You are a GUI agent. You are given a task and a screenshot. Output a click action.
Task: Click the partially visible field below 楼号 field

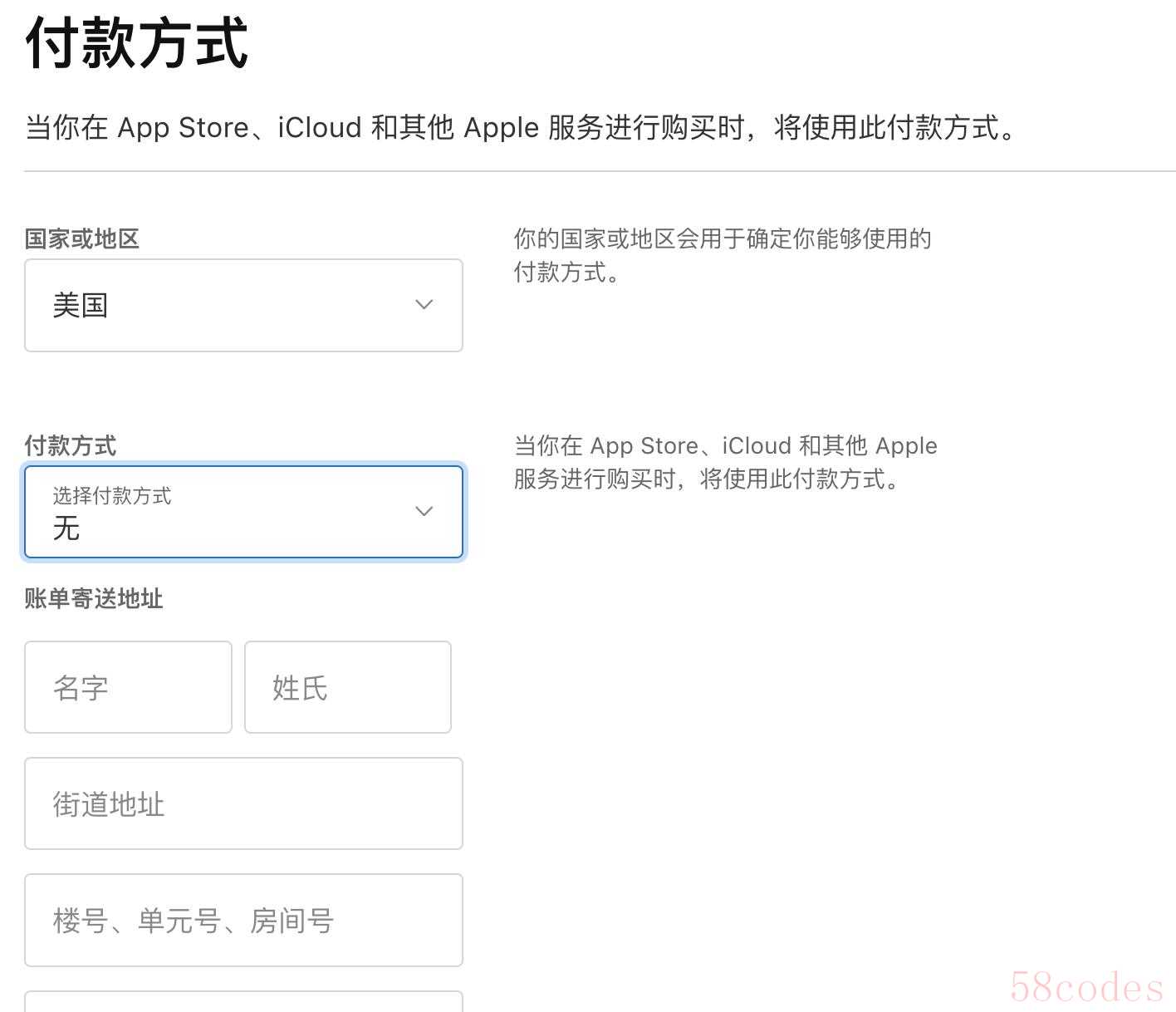tap(243, 1001)
